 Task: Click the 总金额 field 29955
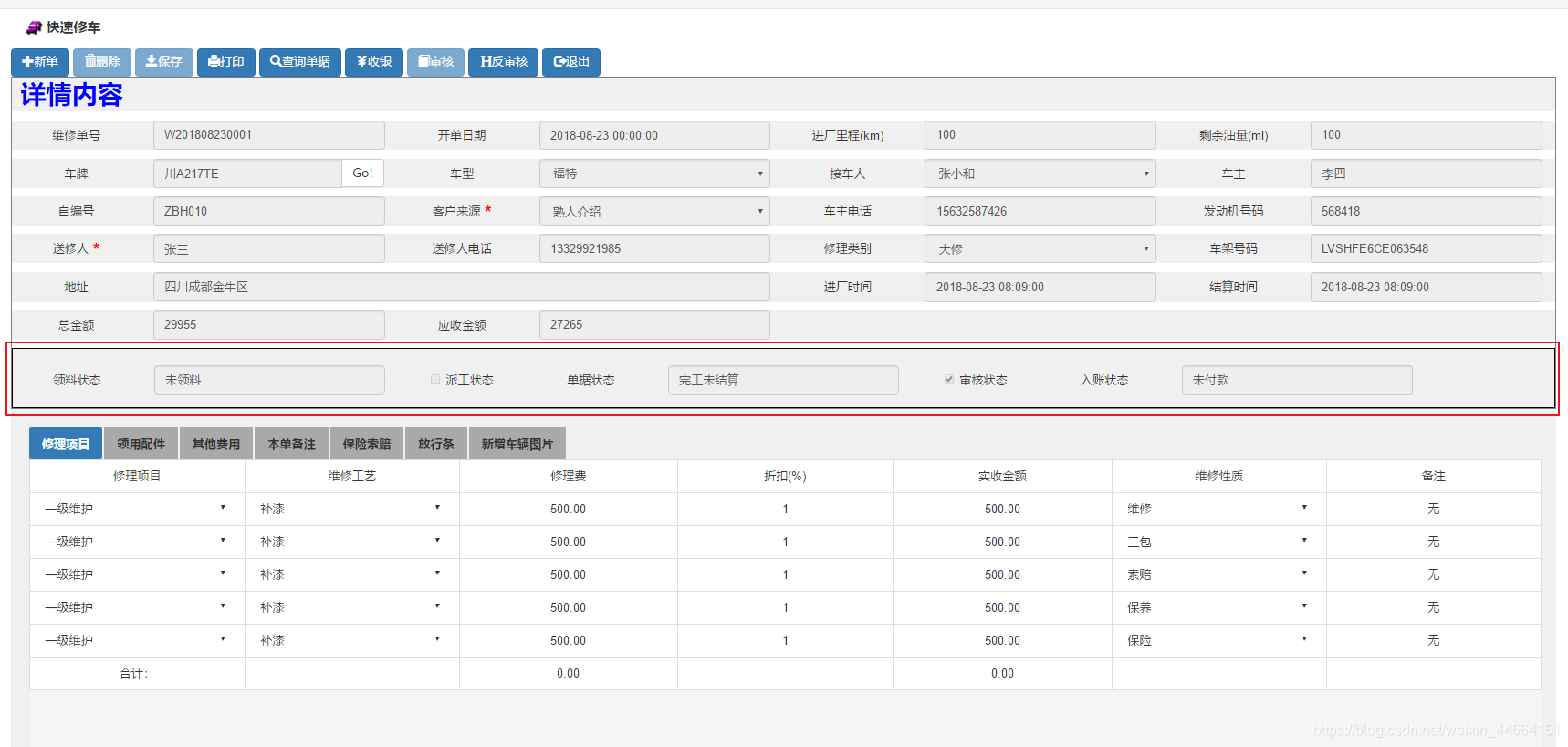(x=269, y=325)
